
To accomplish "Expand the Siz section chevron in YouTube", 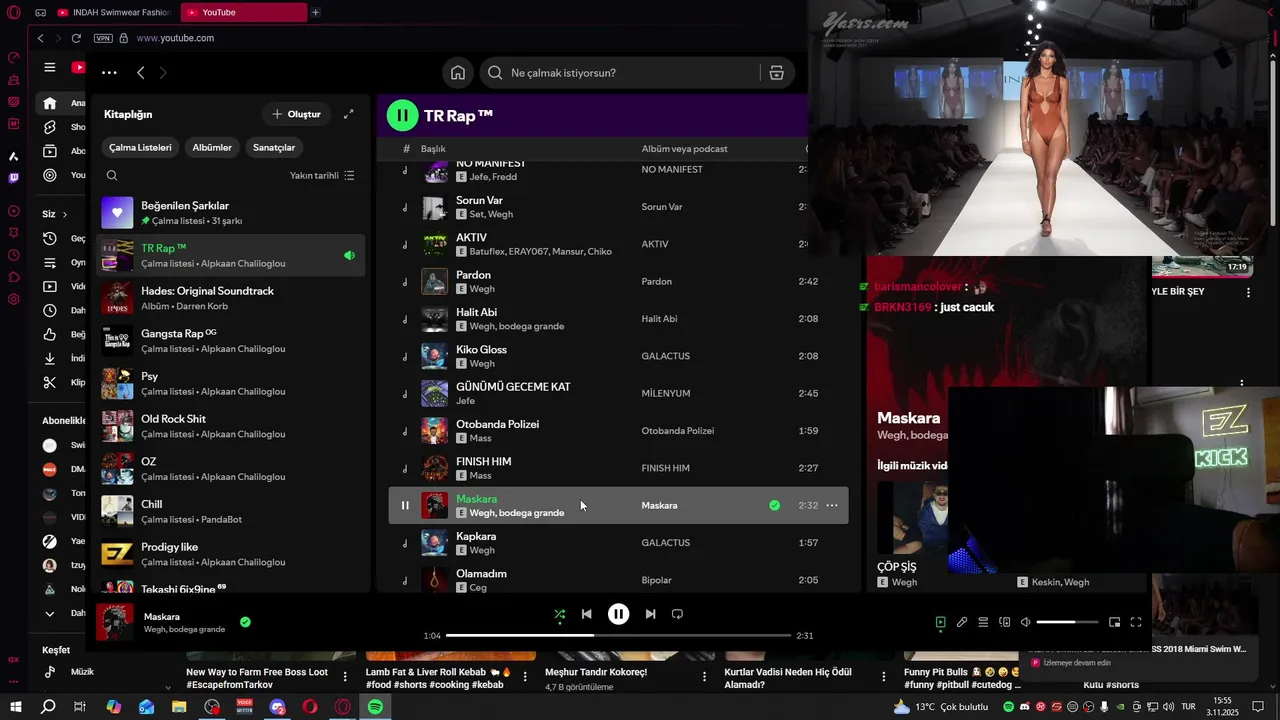I will coord(65,214).
